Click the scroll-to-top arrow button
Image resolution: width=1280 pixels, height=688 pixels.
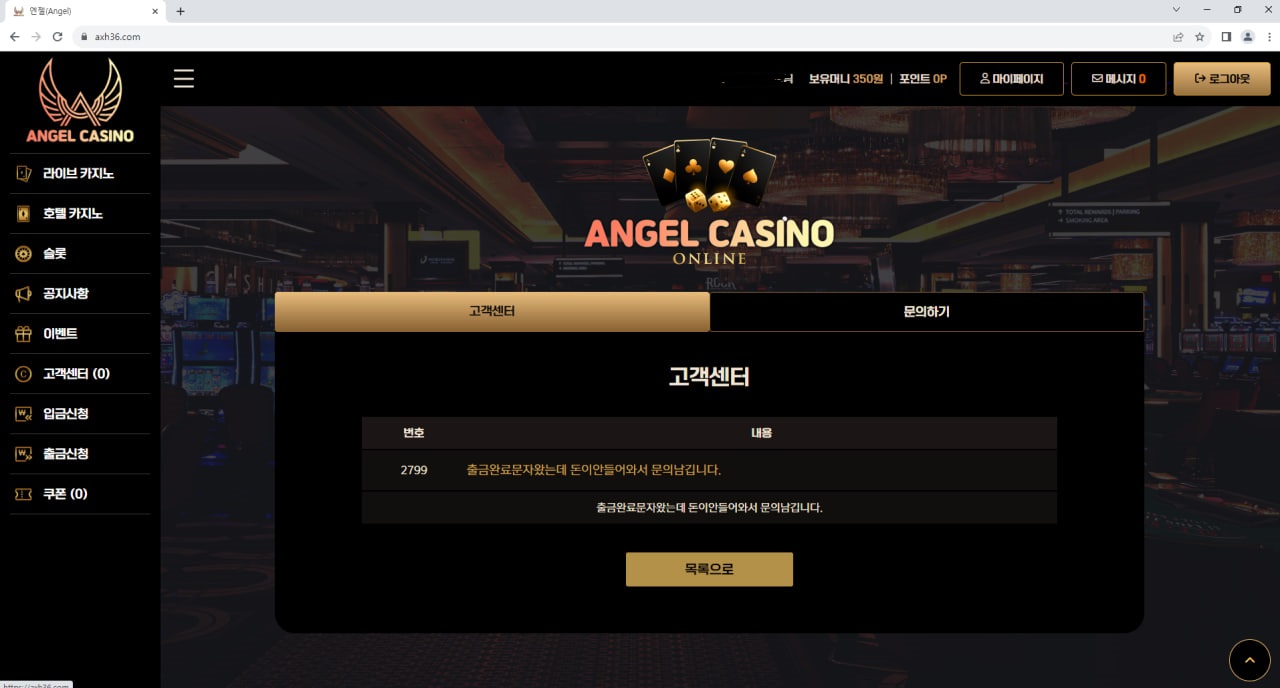click(x=1249, y=660)
